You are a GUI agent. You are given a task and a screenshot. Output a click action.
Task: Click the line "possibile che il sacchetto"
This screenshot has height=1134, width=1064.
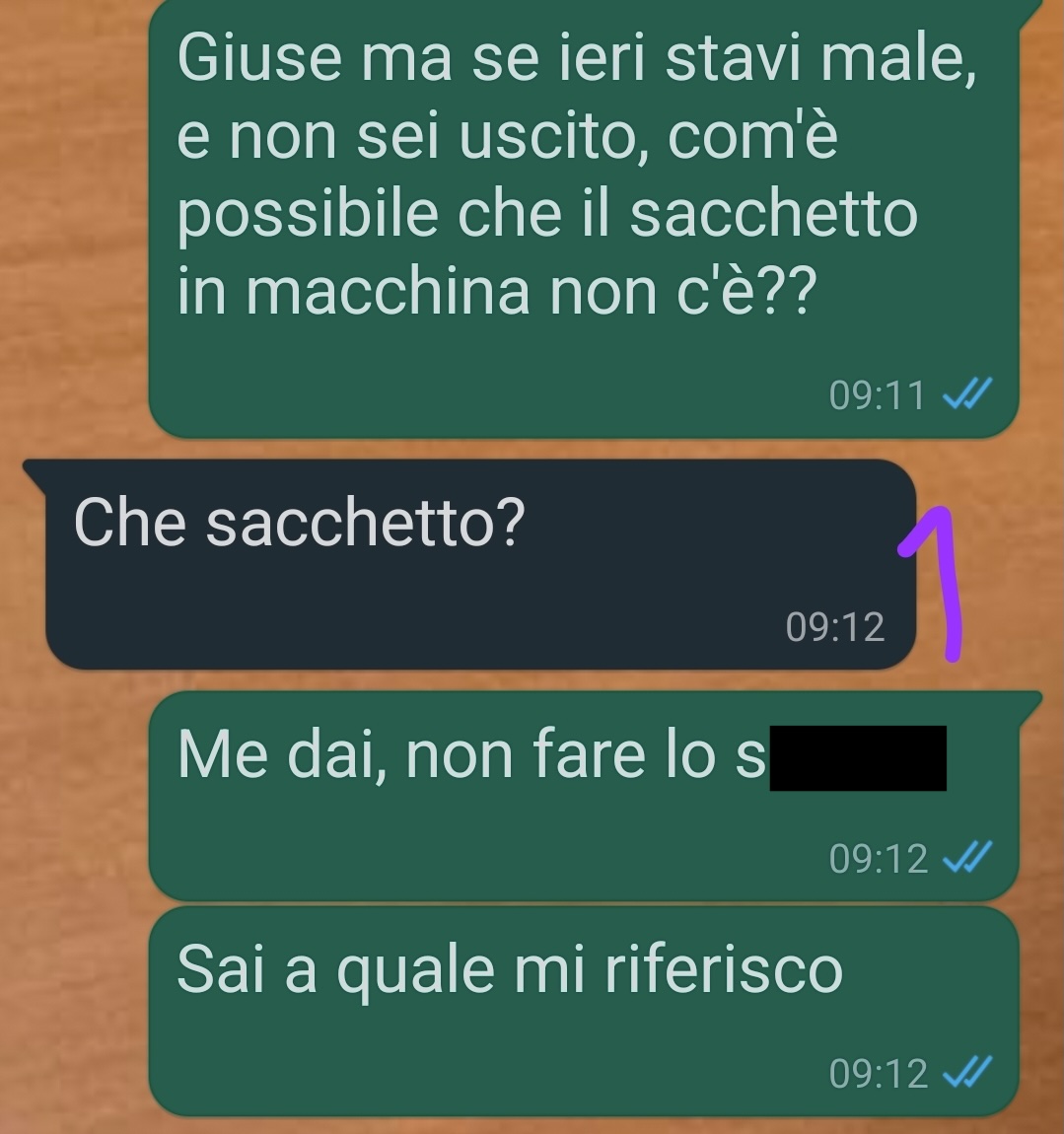tap(547, 214)
